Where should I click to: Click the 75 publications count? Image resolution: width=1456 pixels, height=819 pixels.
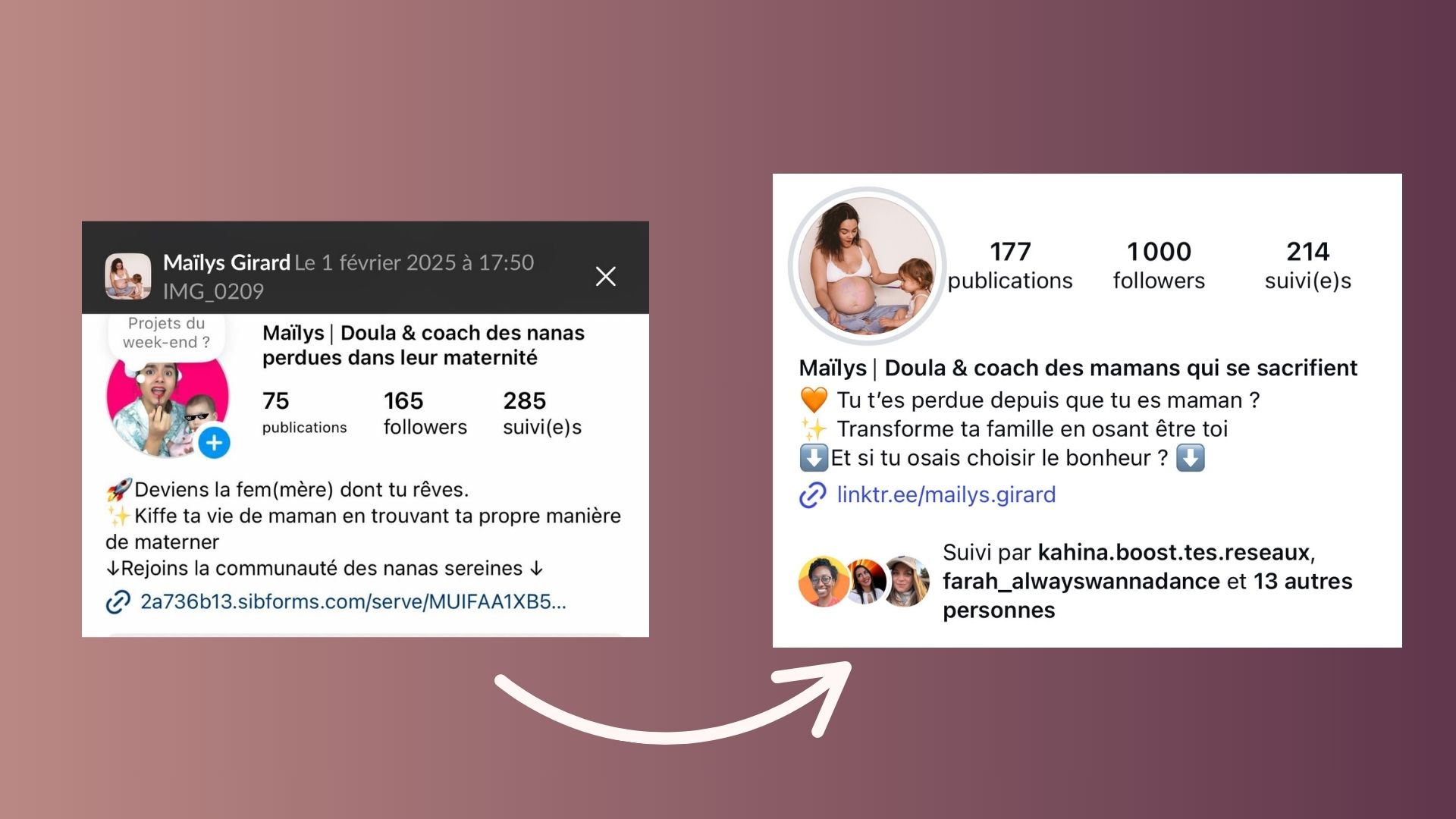(304, 413)
